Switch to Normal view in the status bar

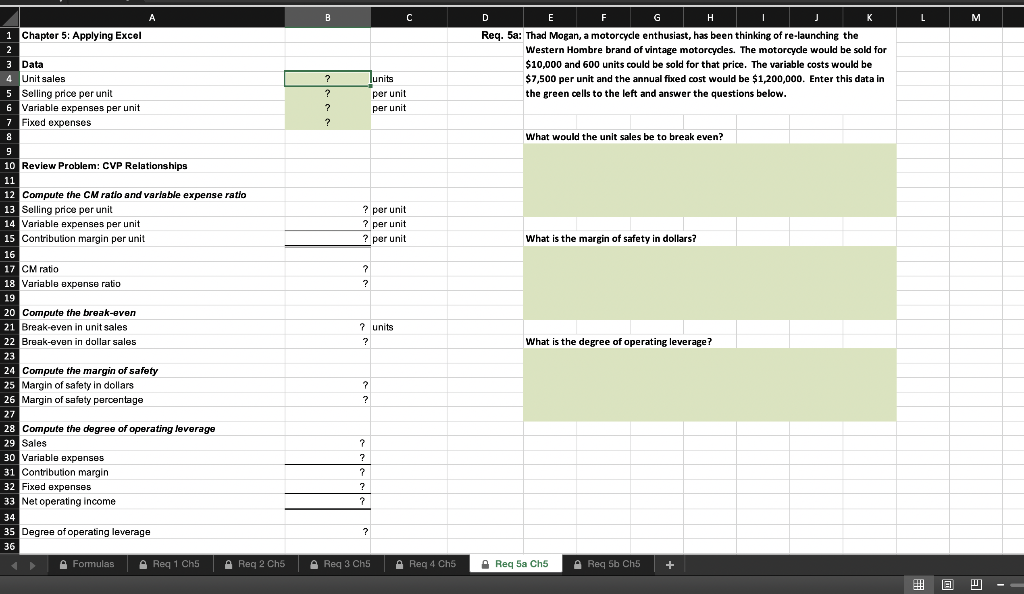(x=916, y=583)
